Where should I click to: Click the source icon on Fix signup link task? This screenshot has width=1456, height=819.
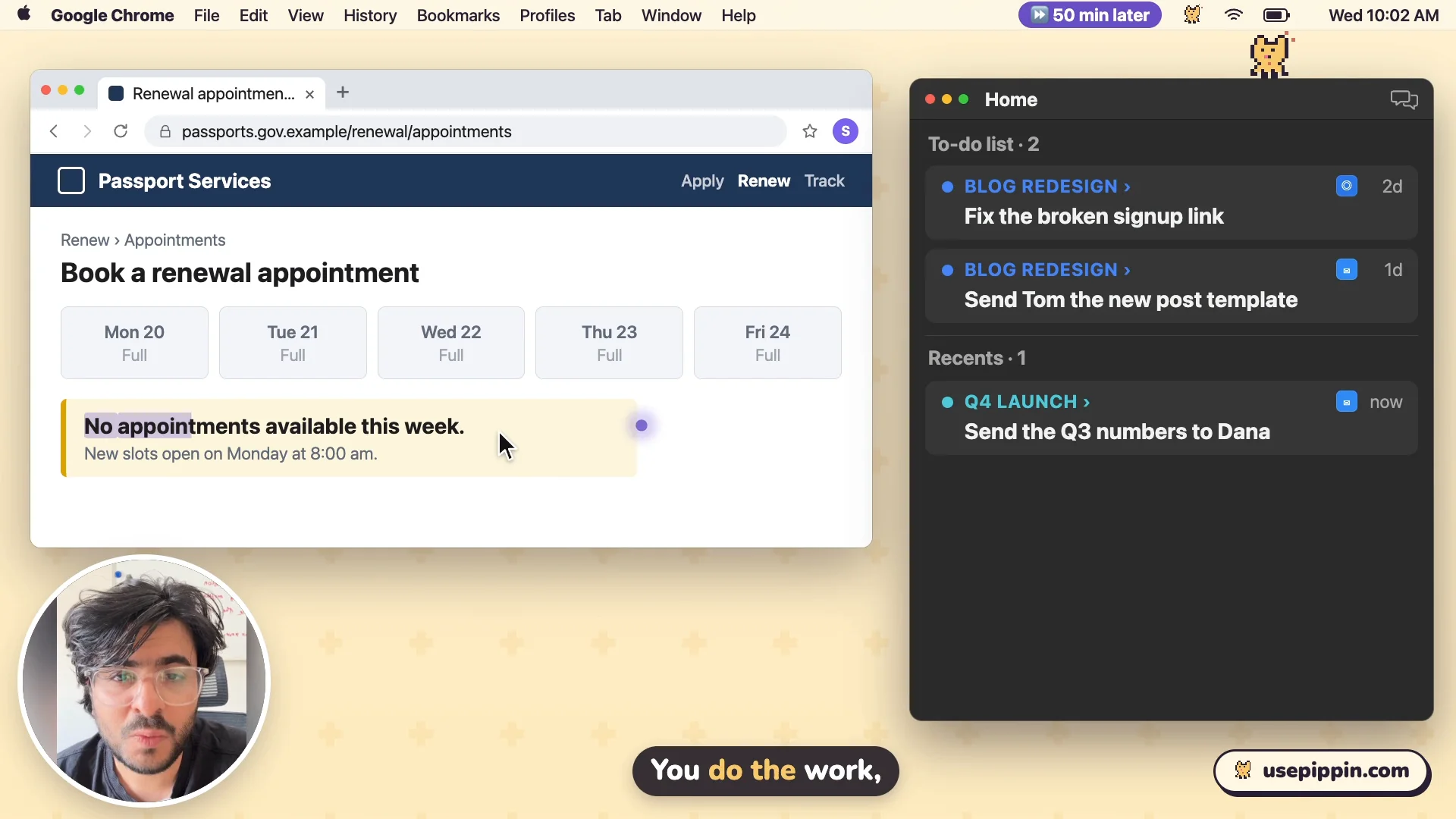[x=1347, y=186]
